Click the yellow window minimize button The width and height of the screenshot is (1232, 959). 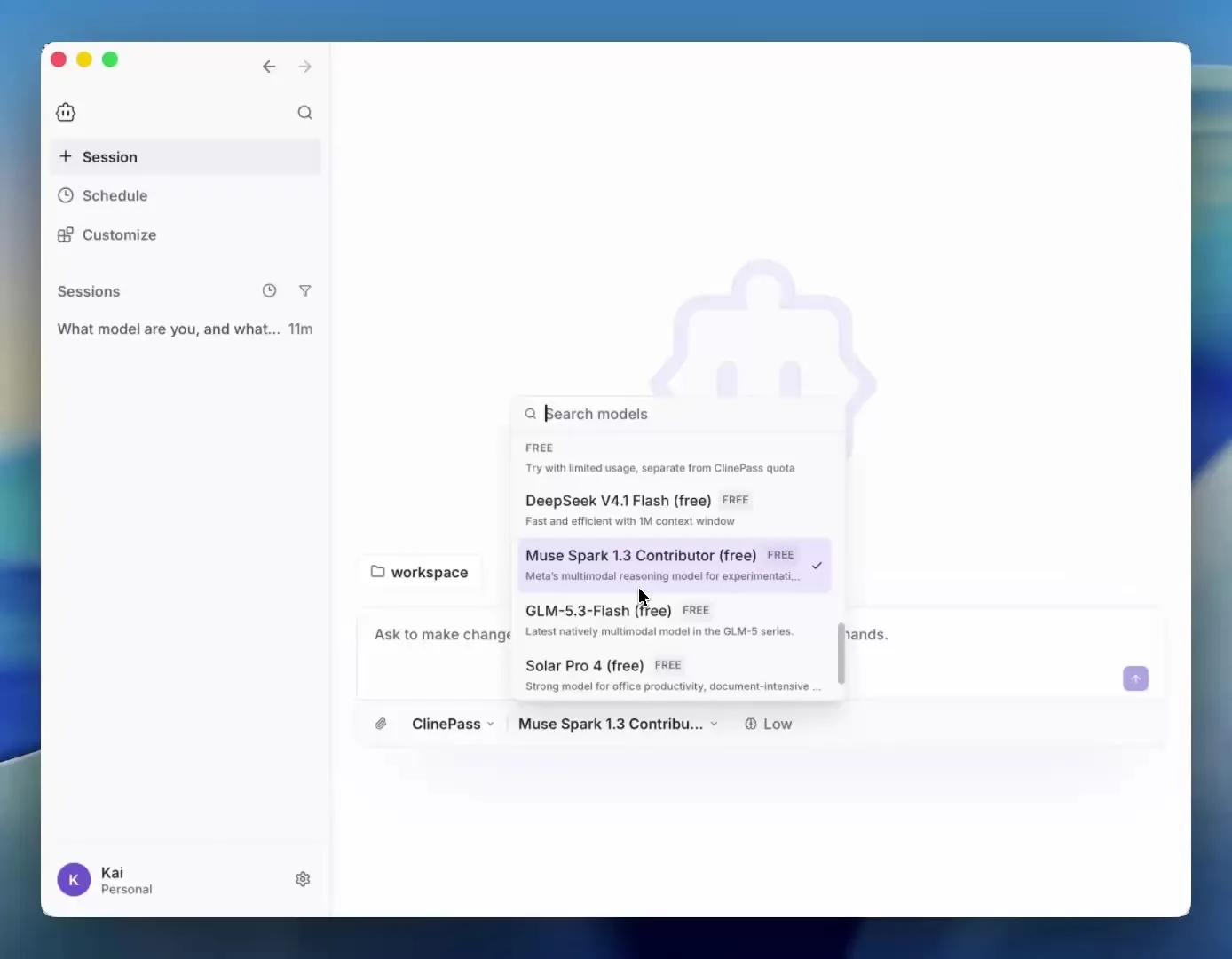click(x=84, y=59)
